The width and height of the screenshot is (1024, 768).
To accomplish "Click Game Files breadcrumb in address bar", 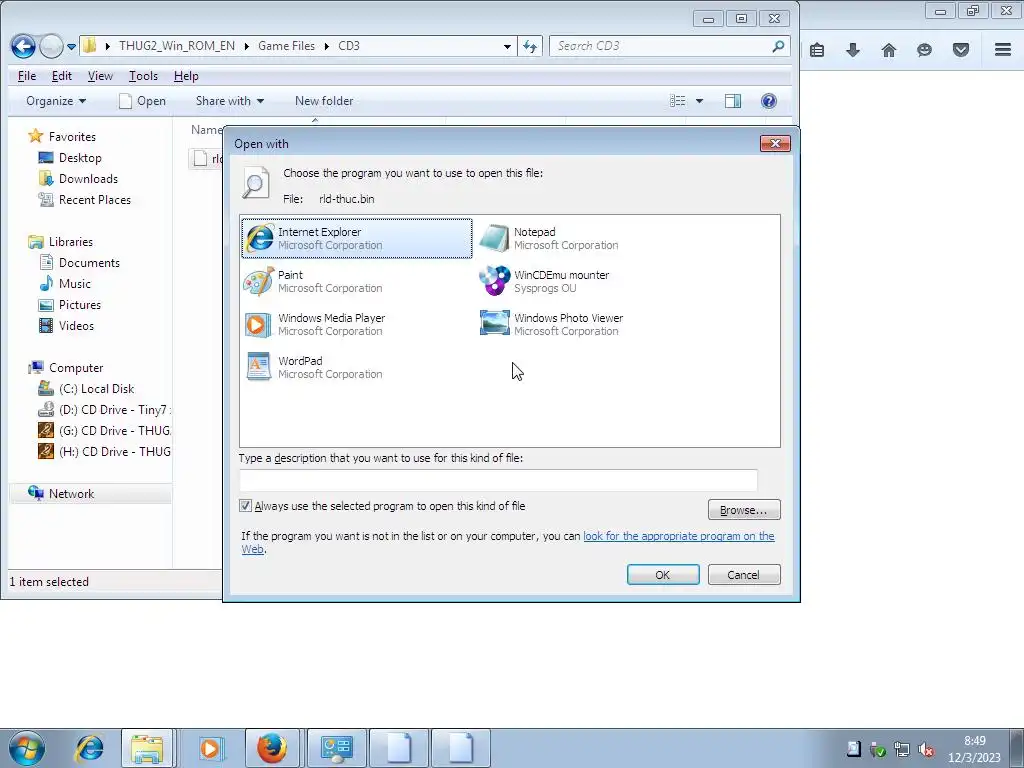I will click(286, 46).
